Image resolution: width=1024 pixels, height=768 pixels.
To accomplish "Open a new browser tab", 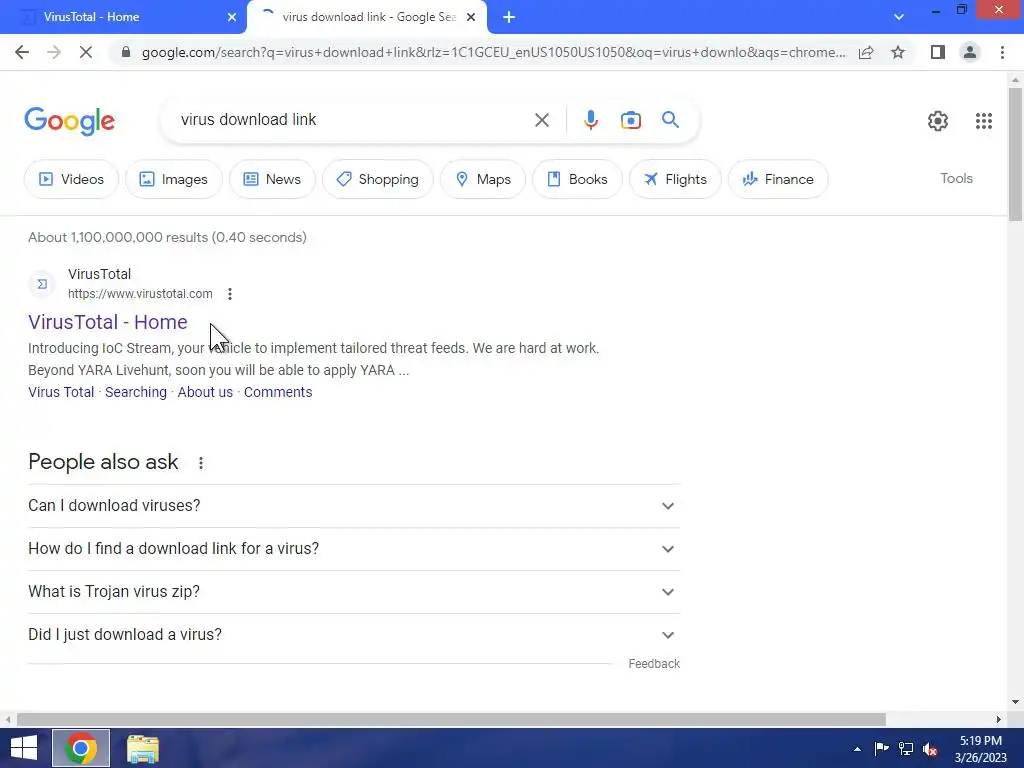I will [x=509, y=17].
